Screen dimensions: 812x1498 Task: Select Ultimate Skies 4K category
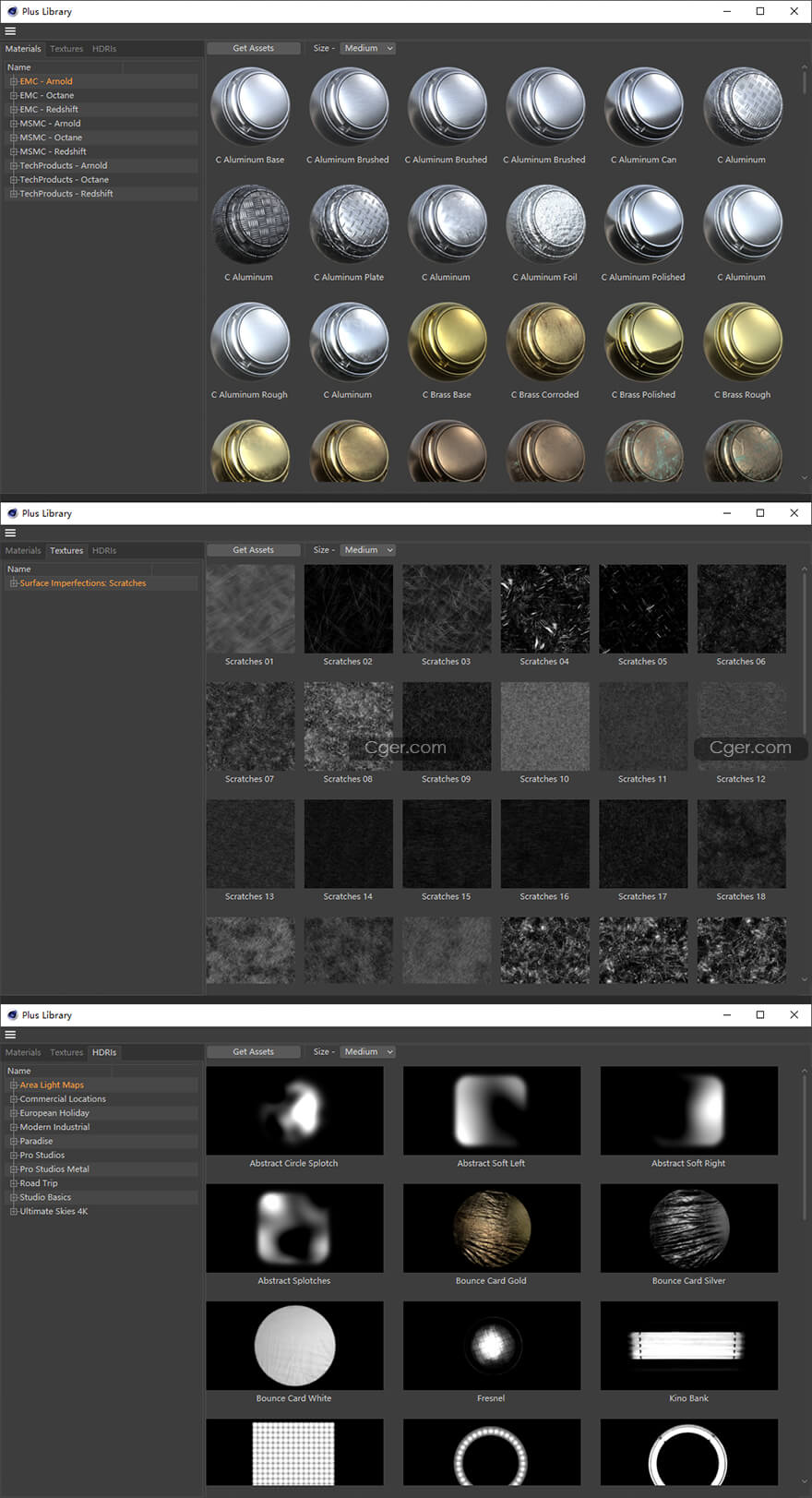pyautogui.click(x=54, y=1211)
